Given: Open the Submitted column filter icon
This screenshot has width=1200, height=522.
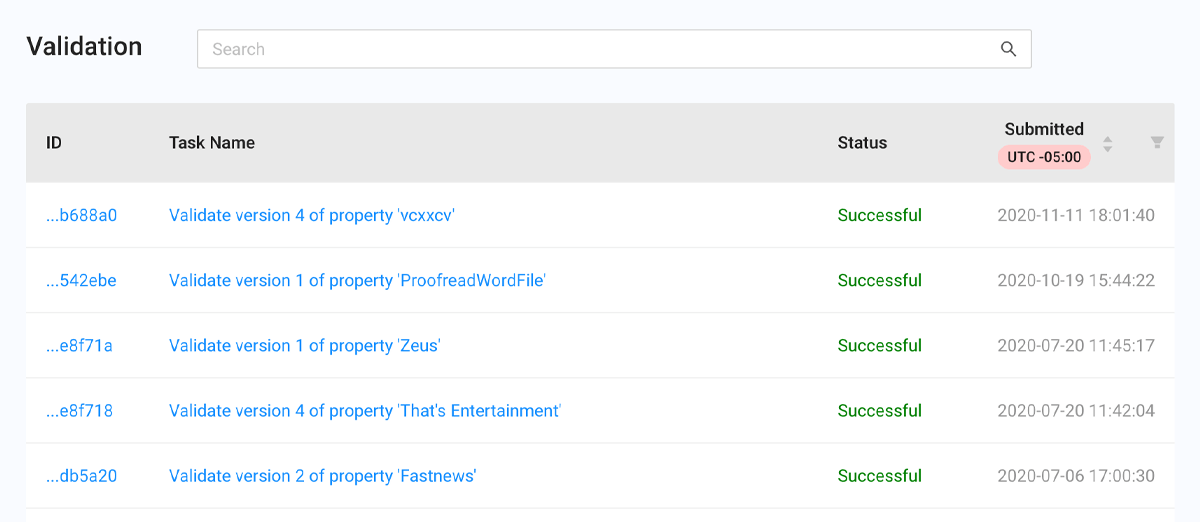Looking at the screenshot, I should [x=1157, y=143].
